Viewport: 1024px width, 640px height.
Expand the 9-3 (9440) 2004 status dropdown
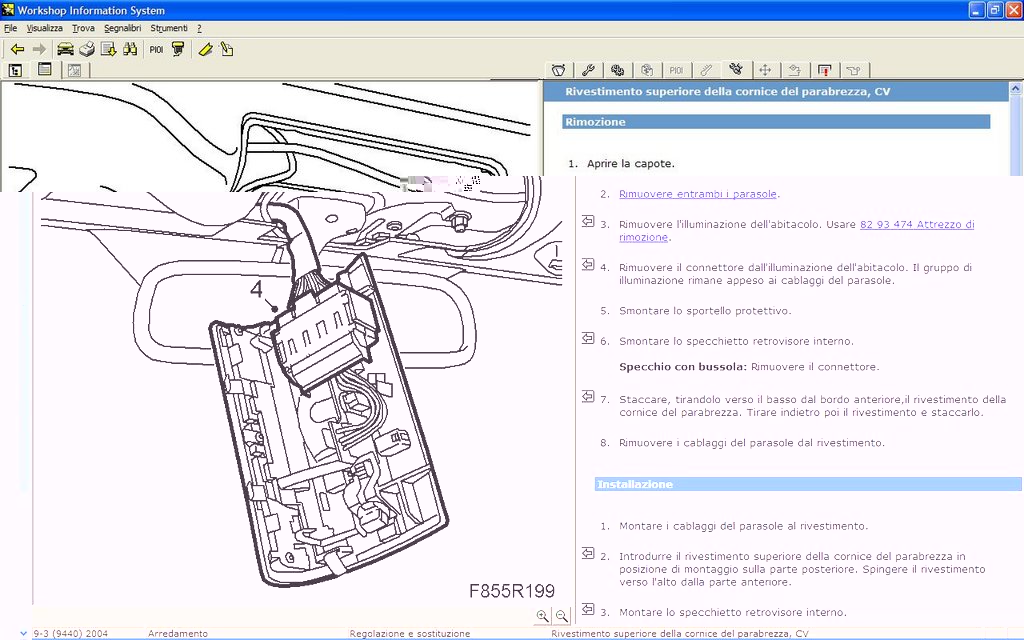click(24, 633)
